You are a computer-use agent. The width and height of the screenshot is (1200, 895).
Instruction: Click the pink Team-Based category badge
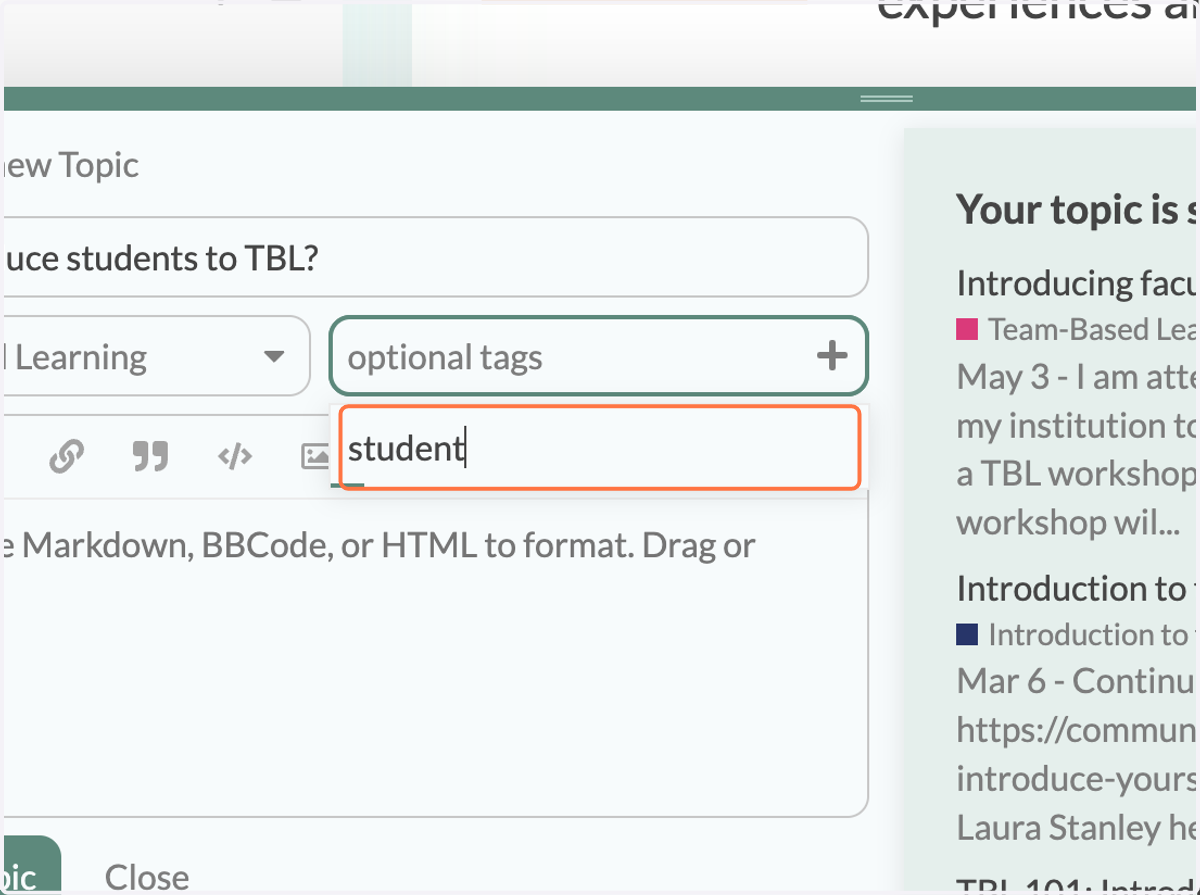click(x=1078, y=329)
